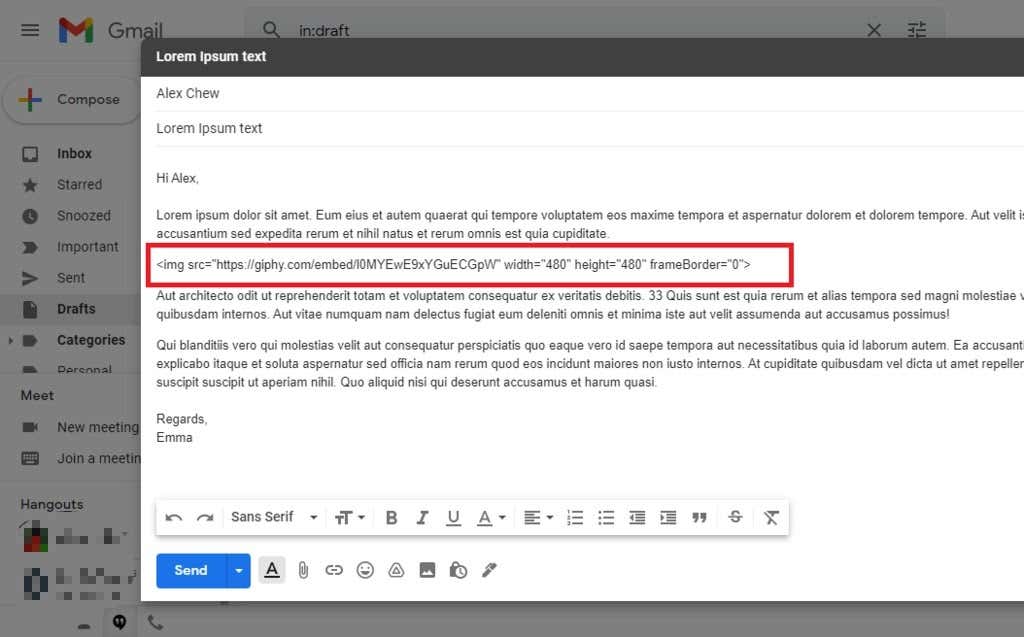Open Gmail's main hamburger menu
This screenshot has width=1024, height=637.
(x=29, y=30)
